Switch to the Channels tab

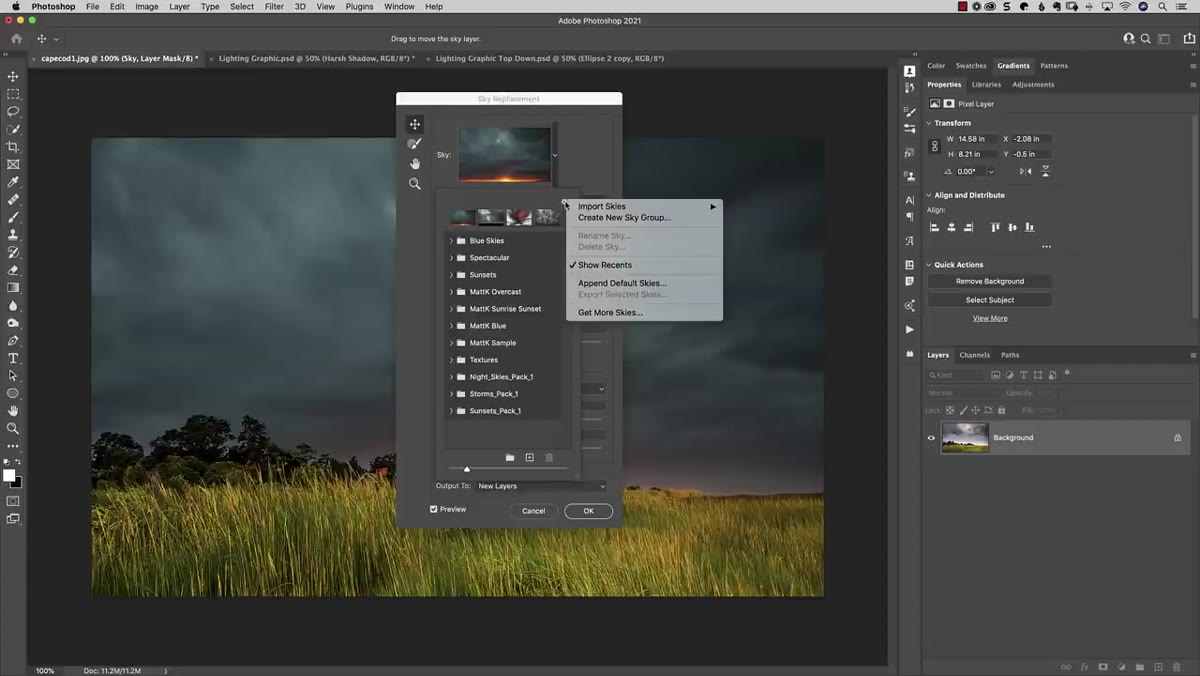point(974,355)
